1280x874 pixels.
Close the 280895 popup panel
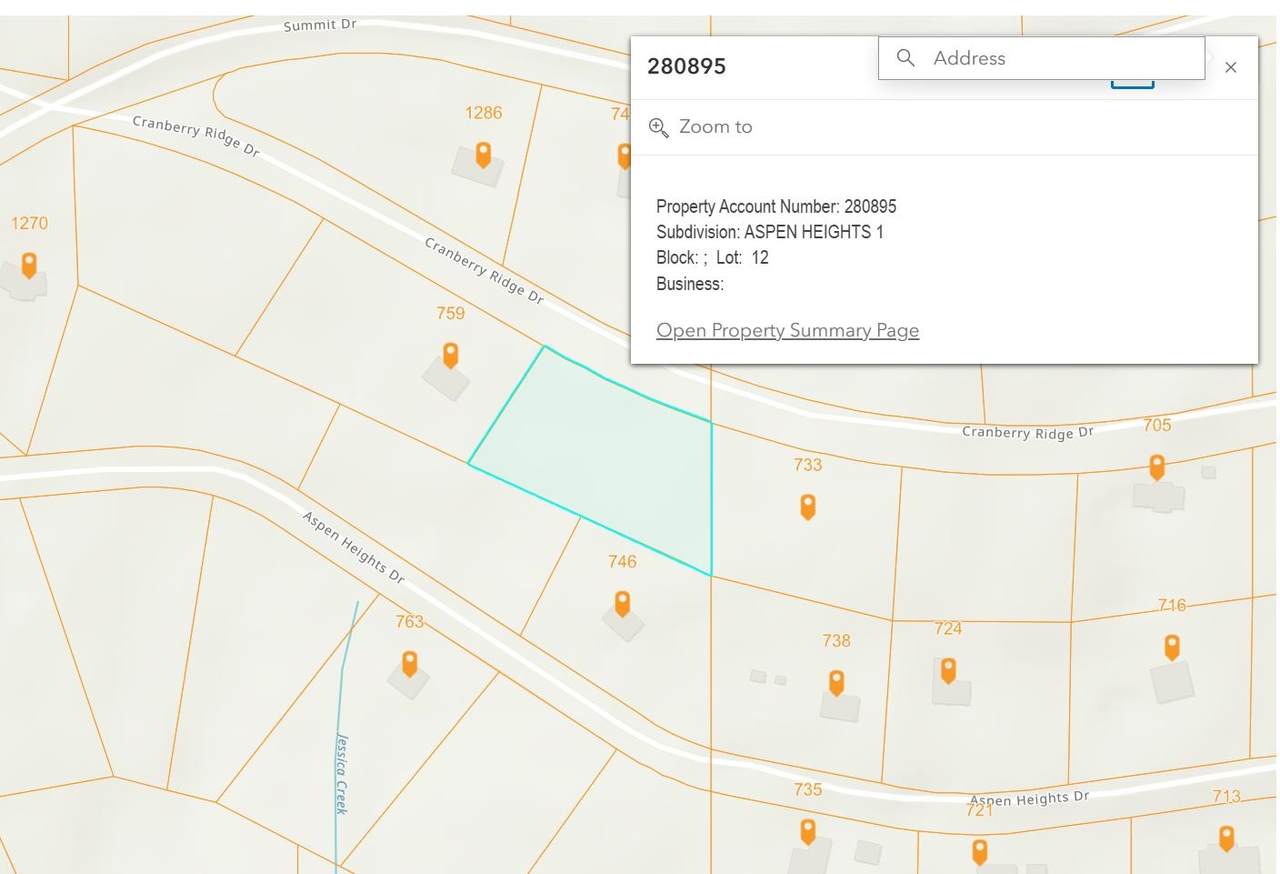click(x=1231, y=67)
